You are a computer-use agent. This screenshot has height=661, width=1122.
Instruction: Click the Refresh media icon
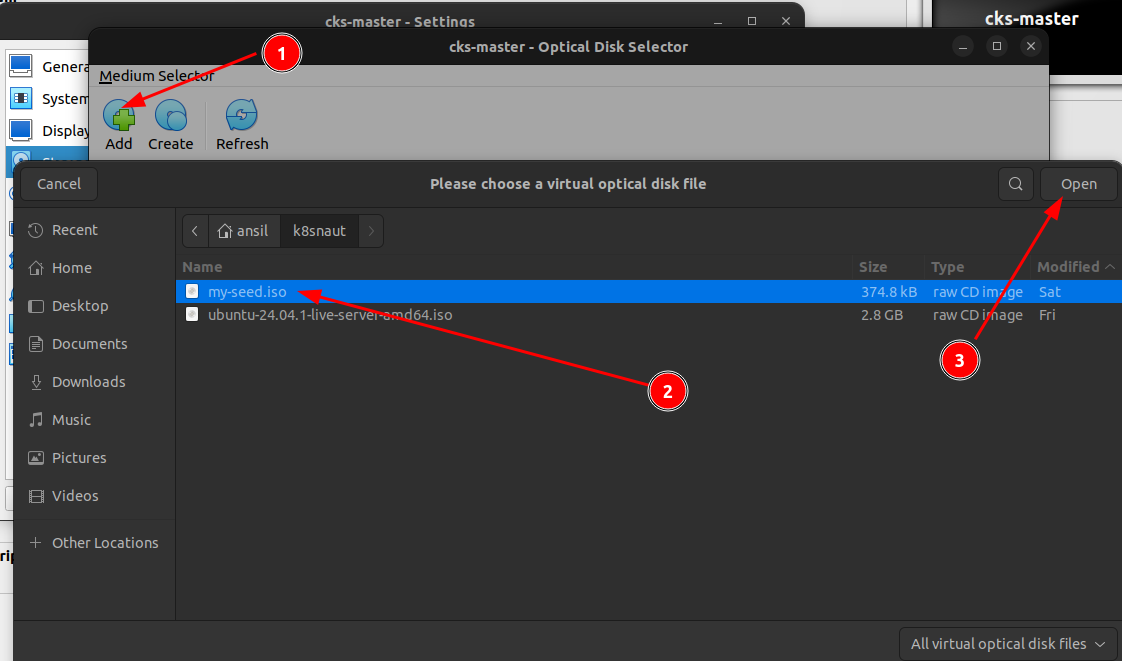click(x=242, y=117)
